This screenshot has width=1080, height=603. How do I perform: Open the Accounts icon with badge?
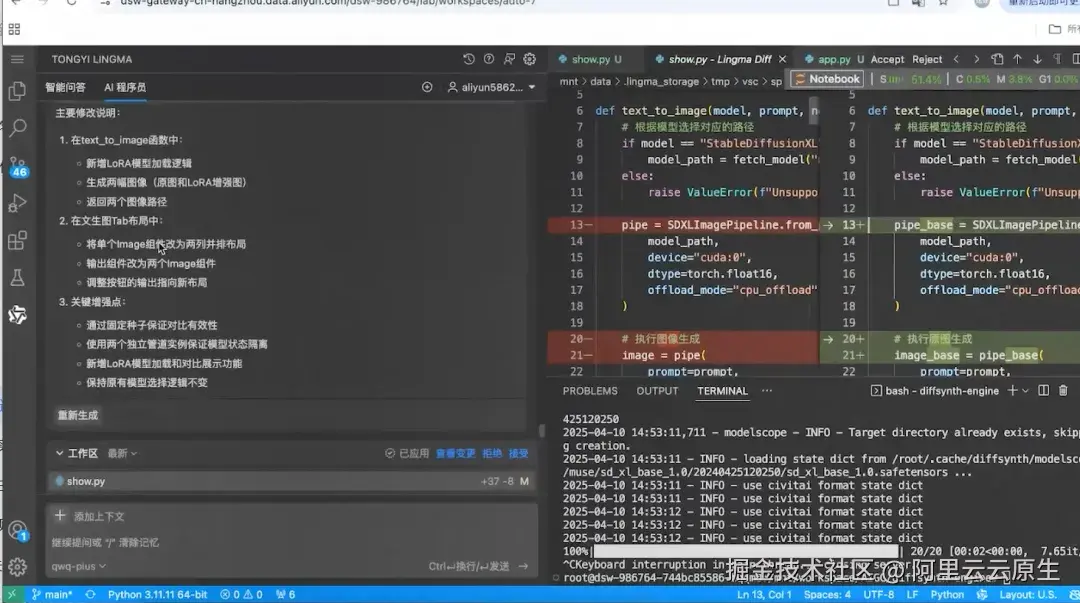coord(17,531)
